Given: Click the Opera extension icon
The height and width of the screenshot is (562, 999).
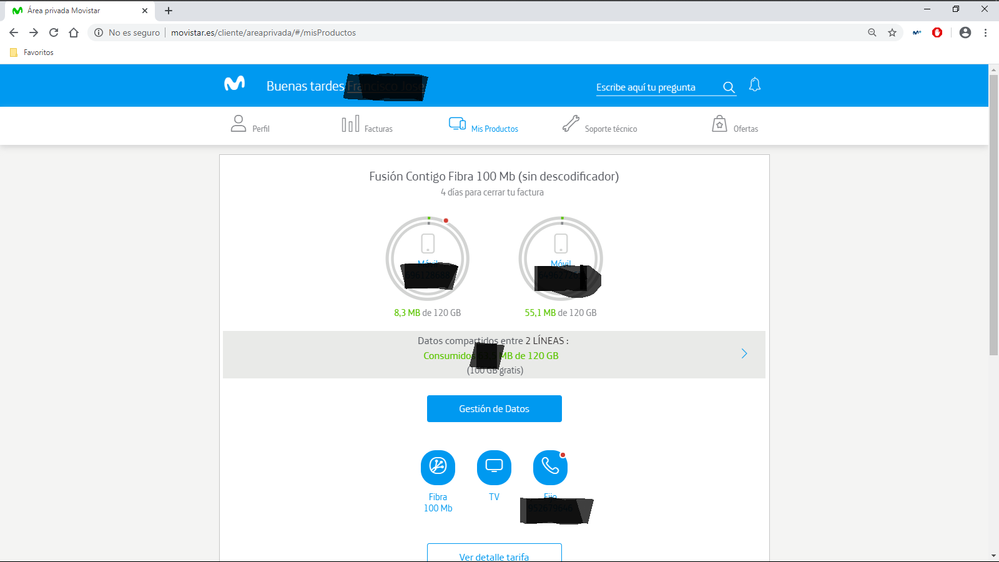Looking at the screenshot, I should (x=937, y=33).
